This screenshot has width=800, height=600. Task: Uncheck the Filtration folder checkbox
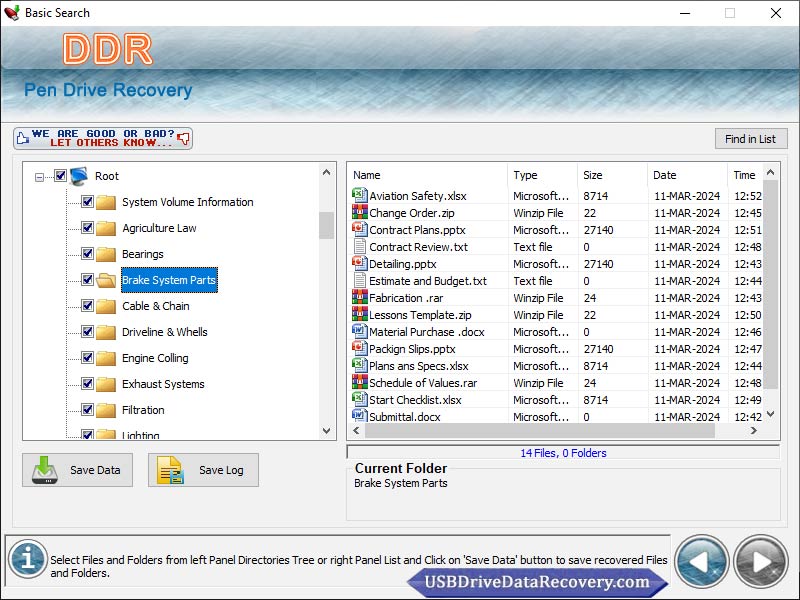pyautogui.click(x=87, y=410)
